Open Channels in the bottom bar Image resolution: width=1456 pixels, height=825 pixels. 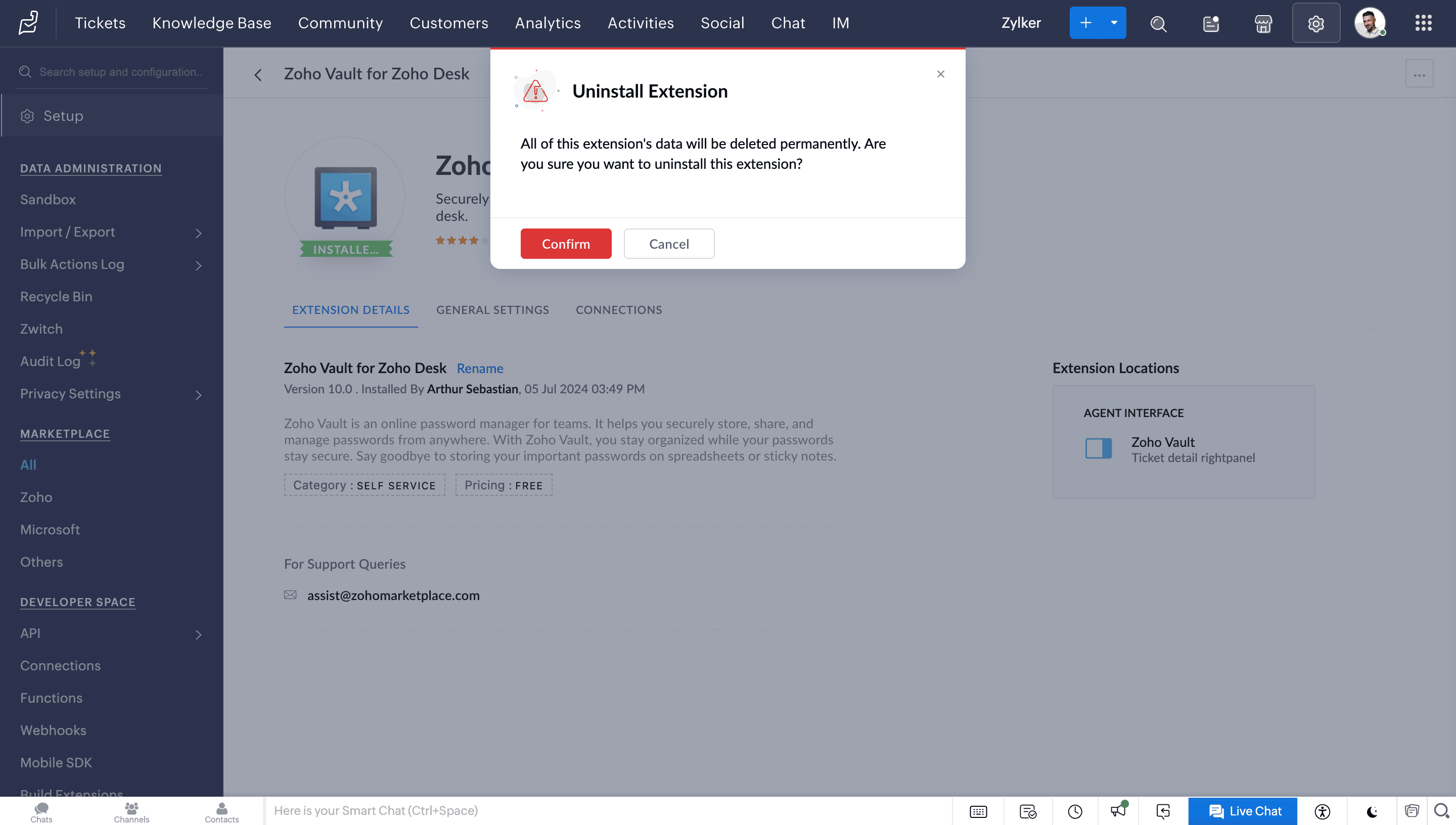click(131, 812)
